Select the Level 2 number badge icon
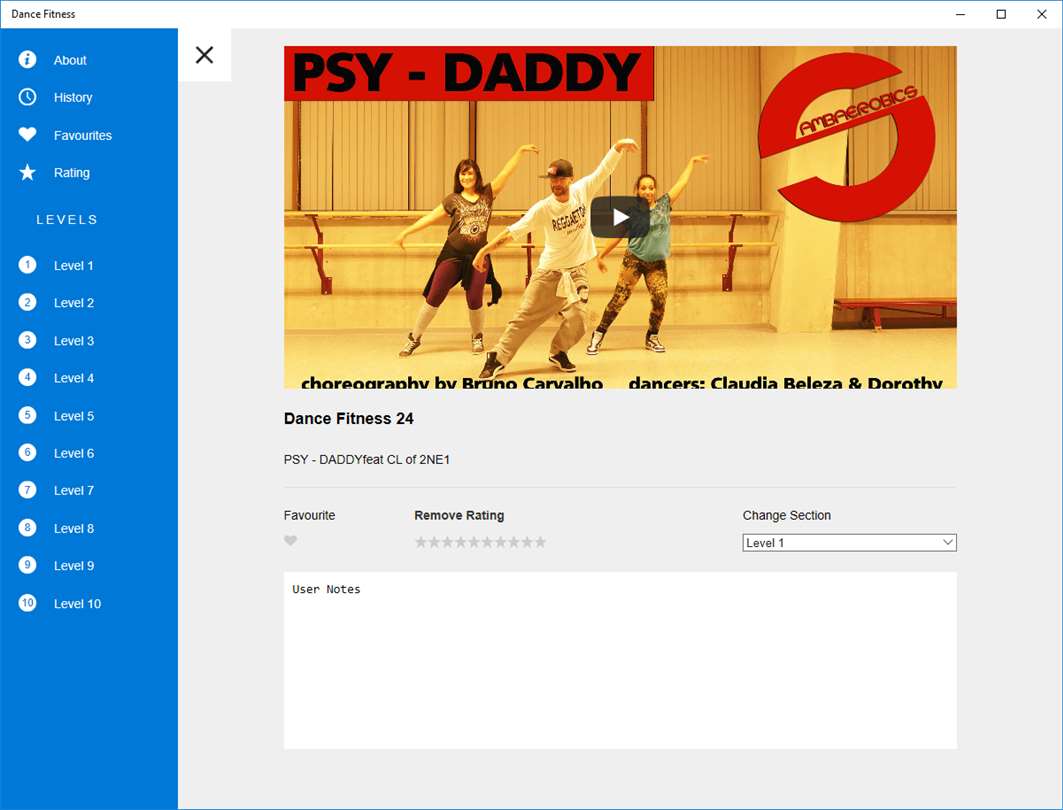1063x810 pixels. pos(27,302)
